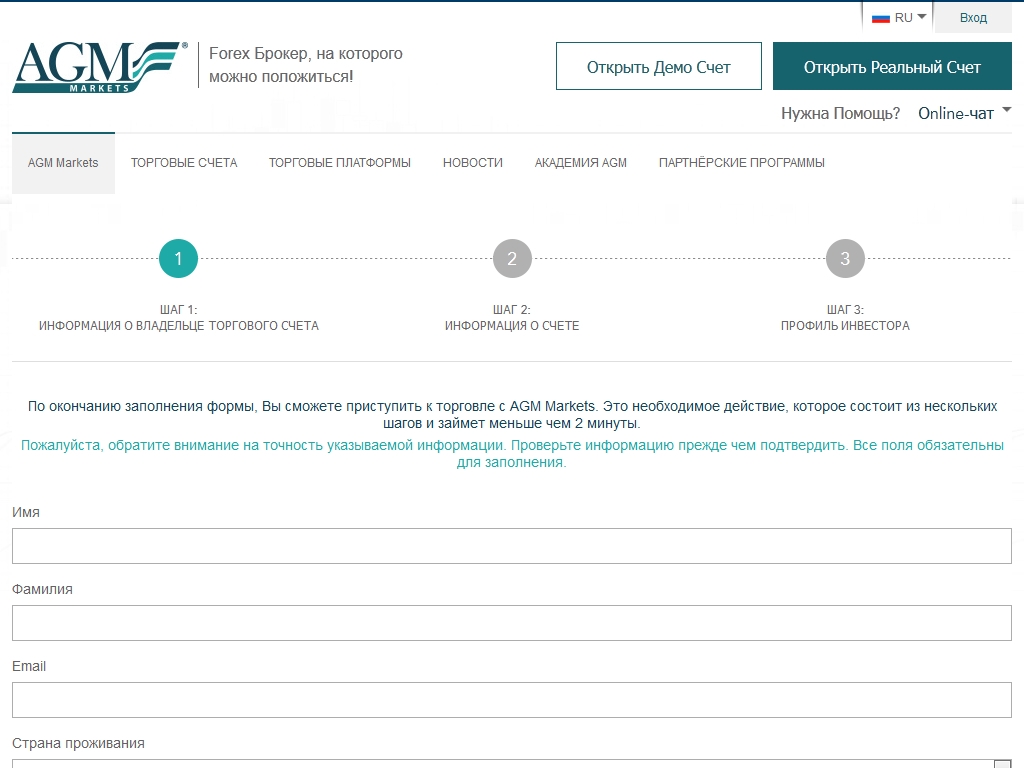
Task: Focus the Фамилия input field
Action: tap(511, 623)
